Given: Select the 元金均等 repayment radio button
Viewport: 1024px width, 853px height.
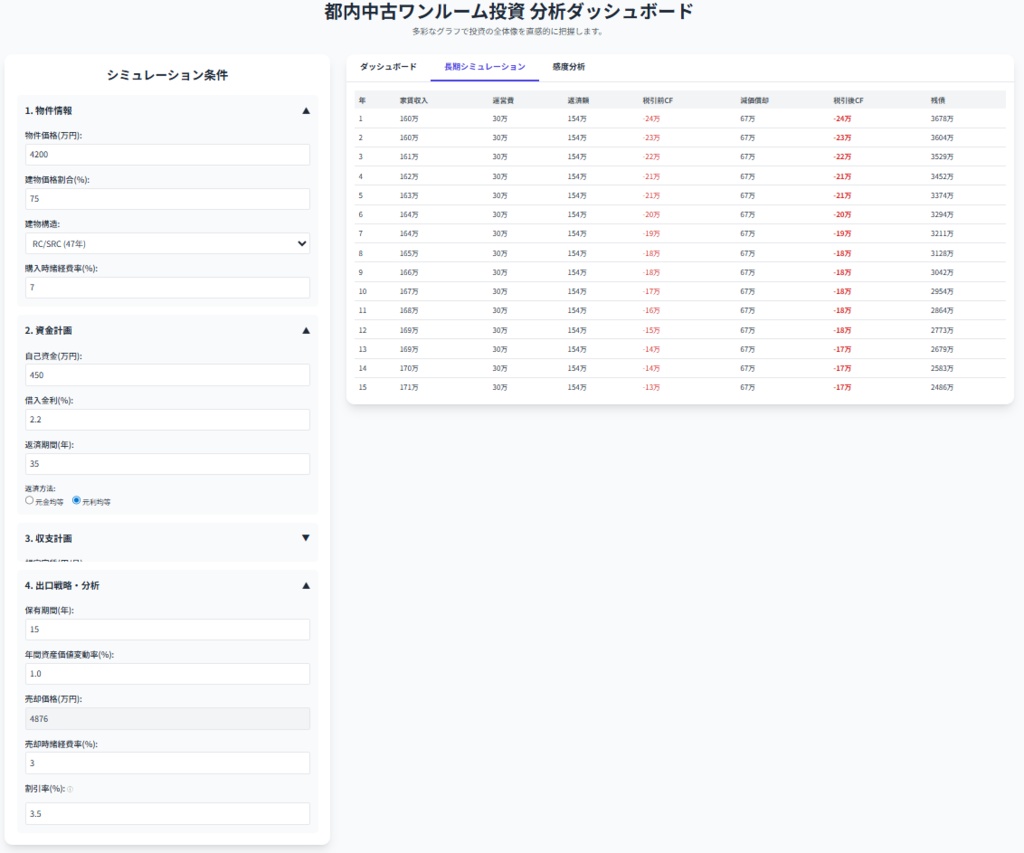Looking at the screenshot, I should coord(29,500).
